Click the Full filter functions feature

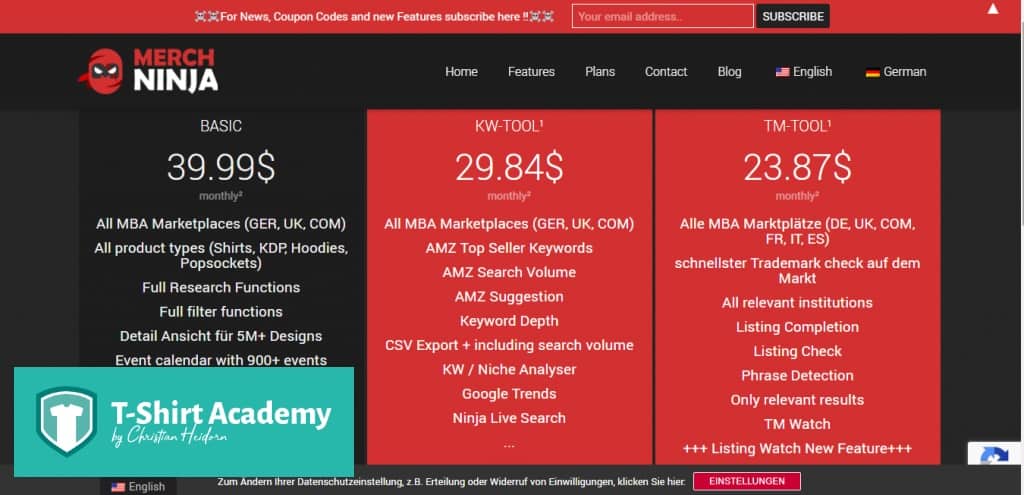click(x=221, y=311)
